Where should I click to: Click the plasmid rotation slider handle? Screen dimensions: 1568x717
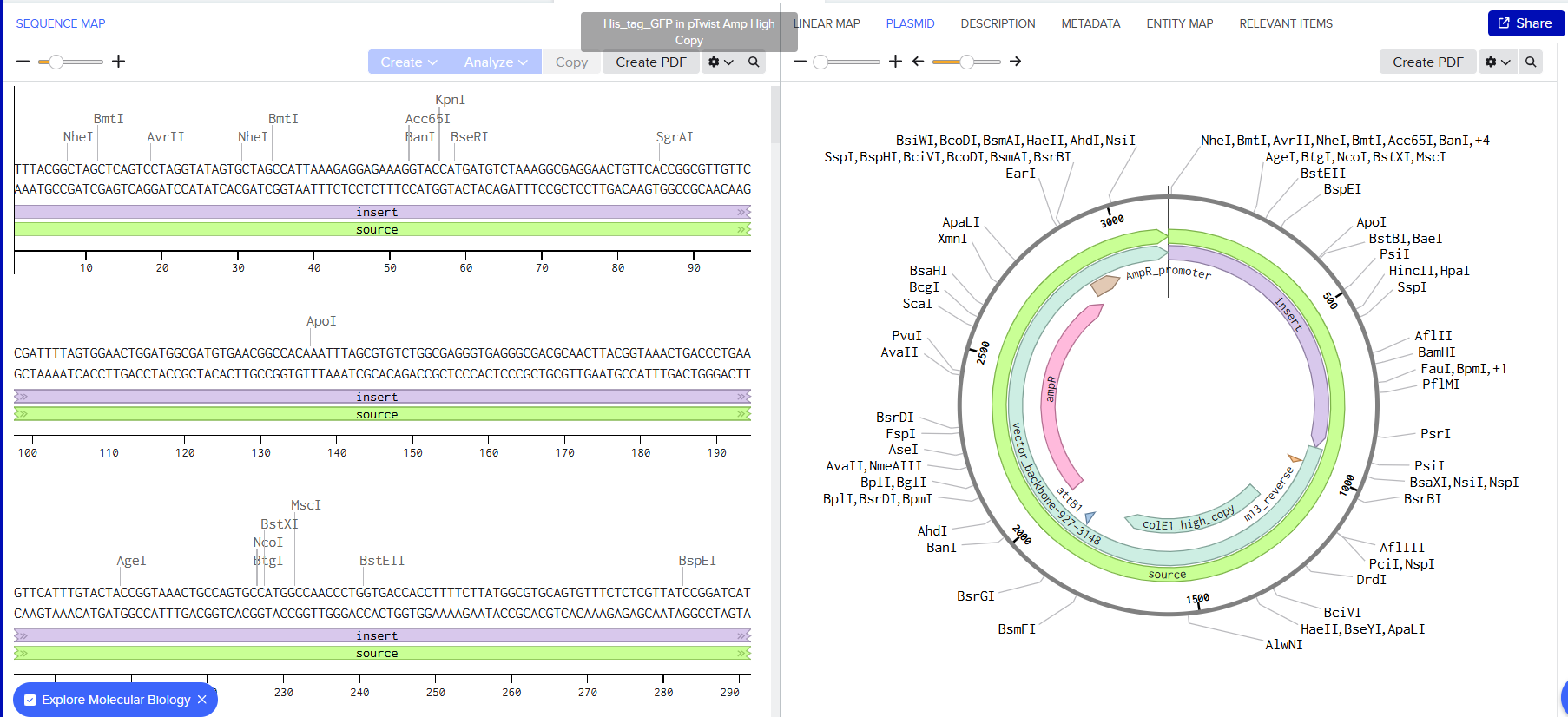click(966, 62)
